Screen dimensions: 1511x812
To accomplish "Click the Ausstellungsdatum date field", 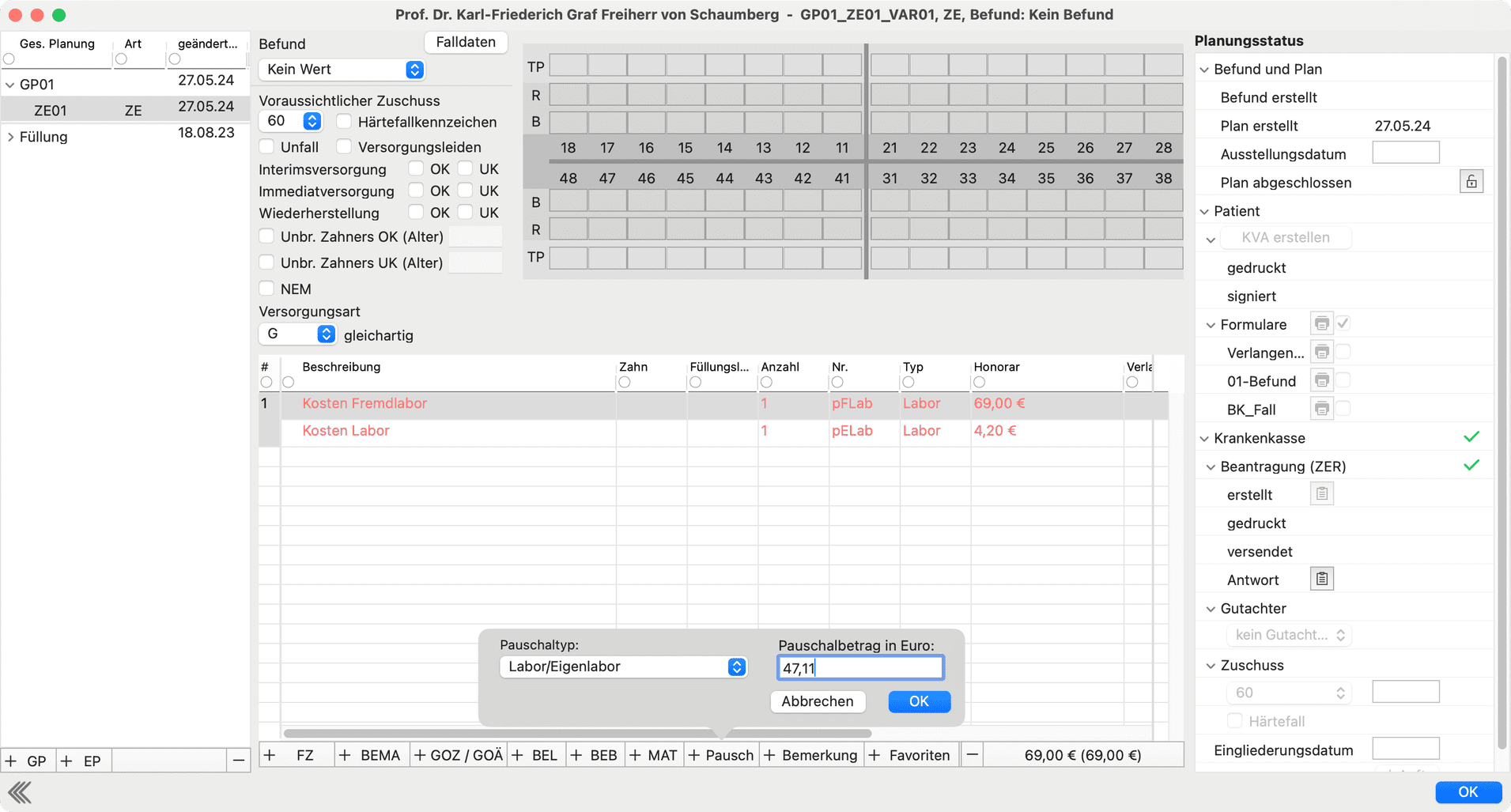I will click(x=1405, y=153).
